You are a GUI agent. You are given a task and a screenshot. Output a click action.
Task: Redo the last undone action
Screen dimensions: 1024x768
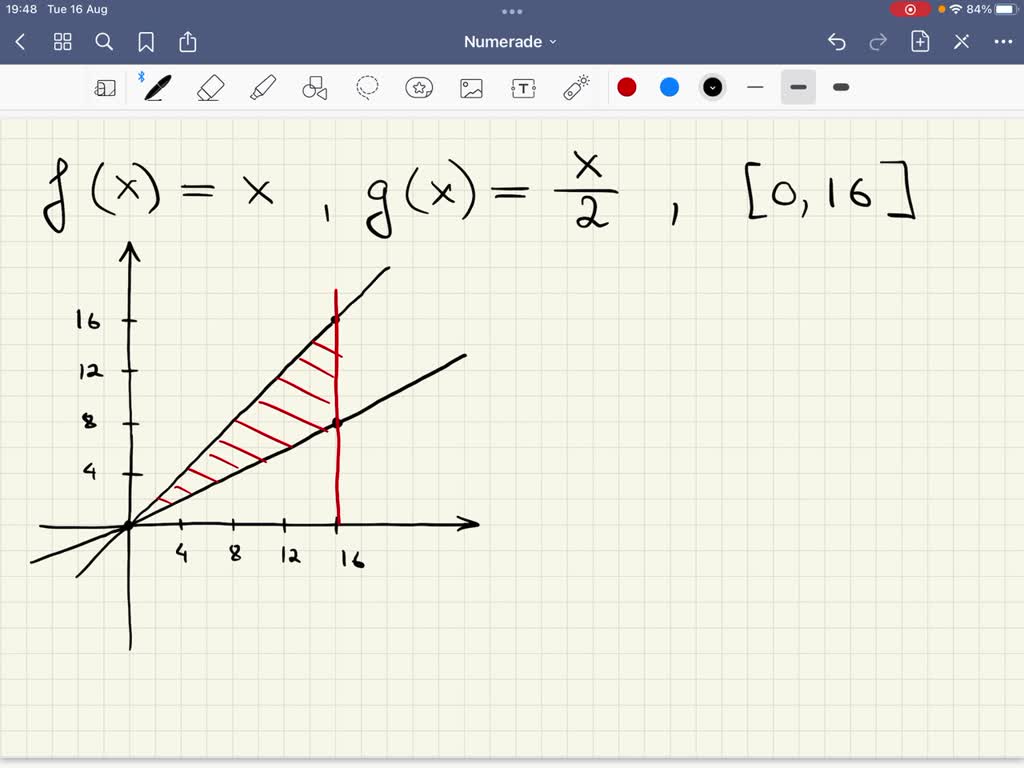point(877,42)
